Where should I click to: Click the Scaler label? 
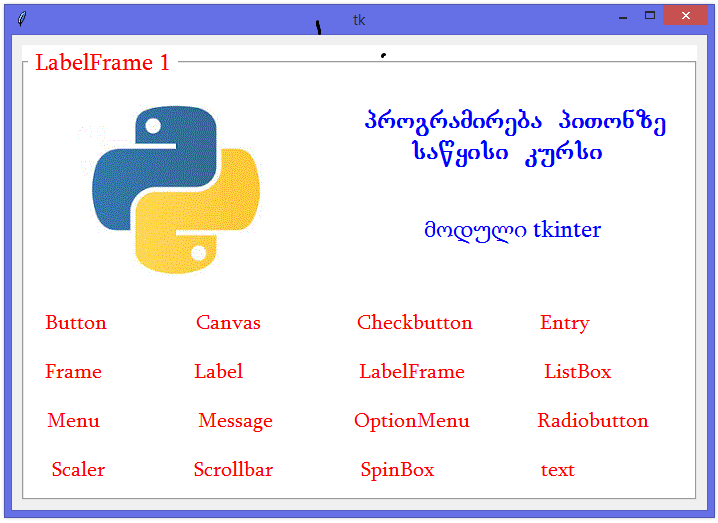(x=78, y=469)
